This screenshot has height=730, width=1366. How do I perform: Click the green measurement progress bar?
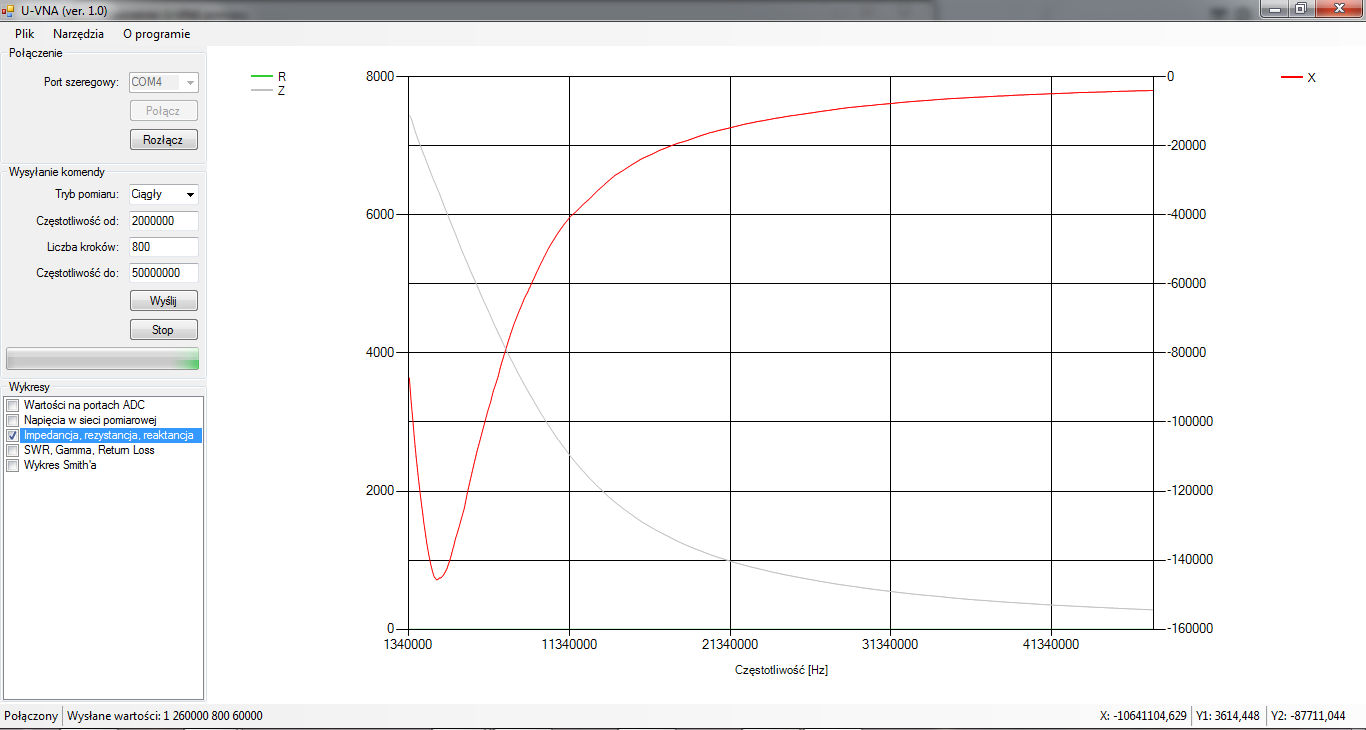(x=102, y=359)
